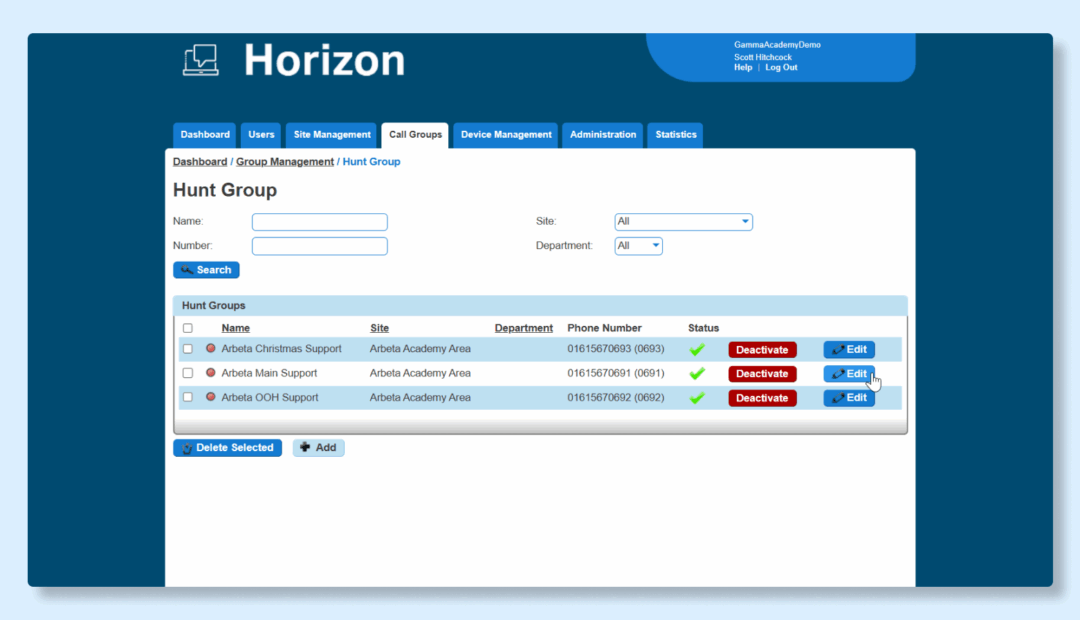Edit the Arbeta Christmas Support group

pyautogui.click(x=849, y=349)
